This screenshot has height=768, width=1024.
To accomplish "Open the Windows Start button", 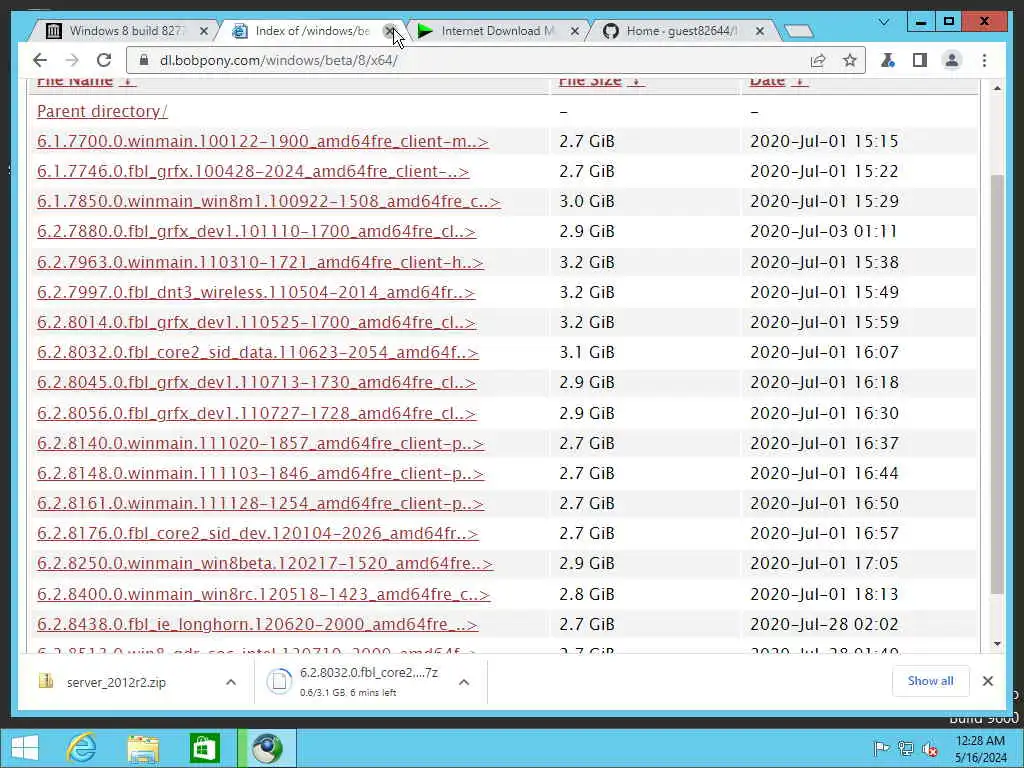I will (x=25, y=748).
